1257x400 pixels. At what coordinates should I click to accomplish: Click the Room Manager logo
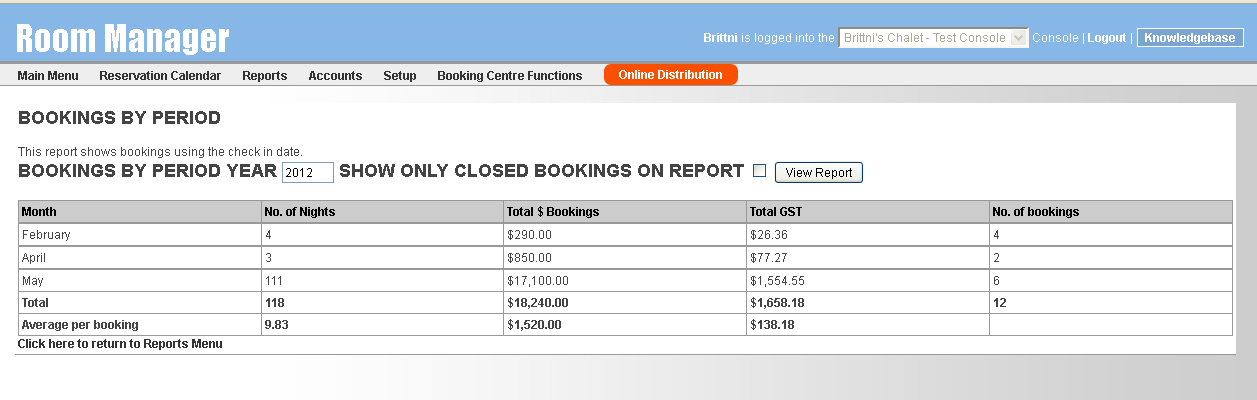(123, 38)
